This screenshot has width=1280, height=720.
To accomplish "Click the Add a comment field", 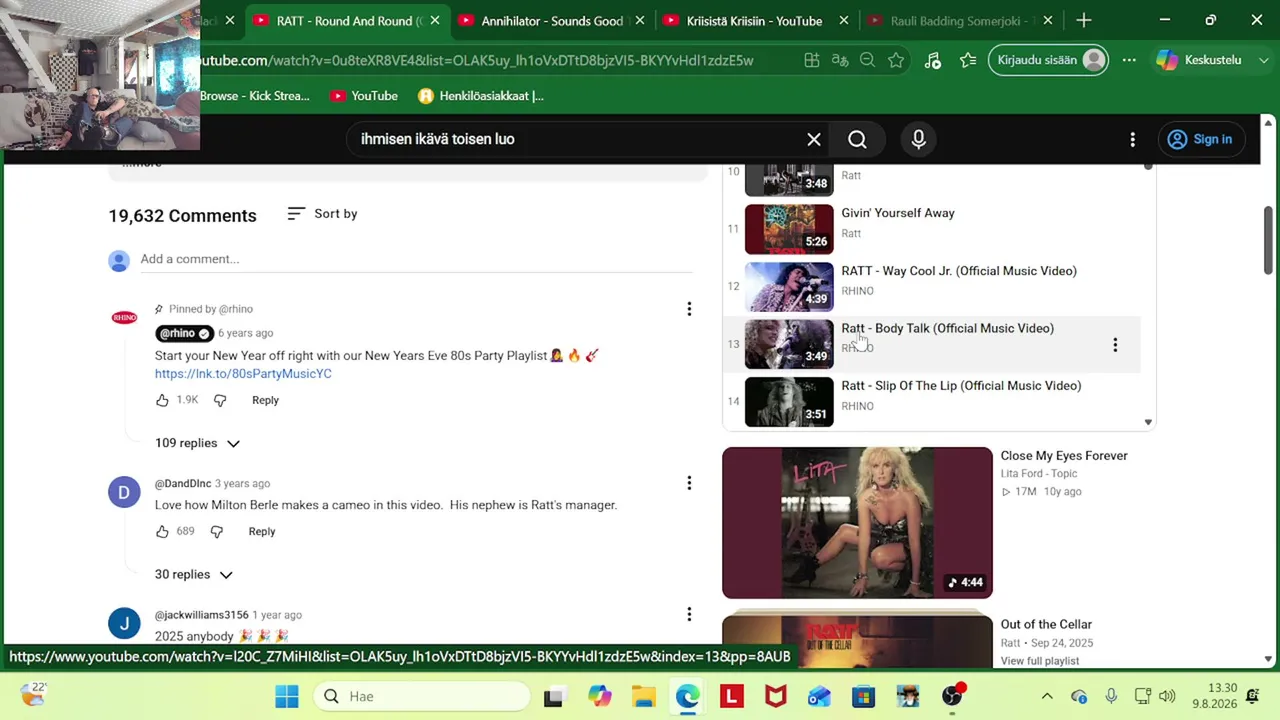I will [x=416, y=259].
